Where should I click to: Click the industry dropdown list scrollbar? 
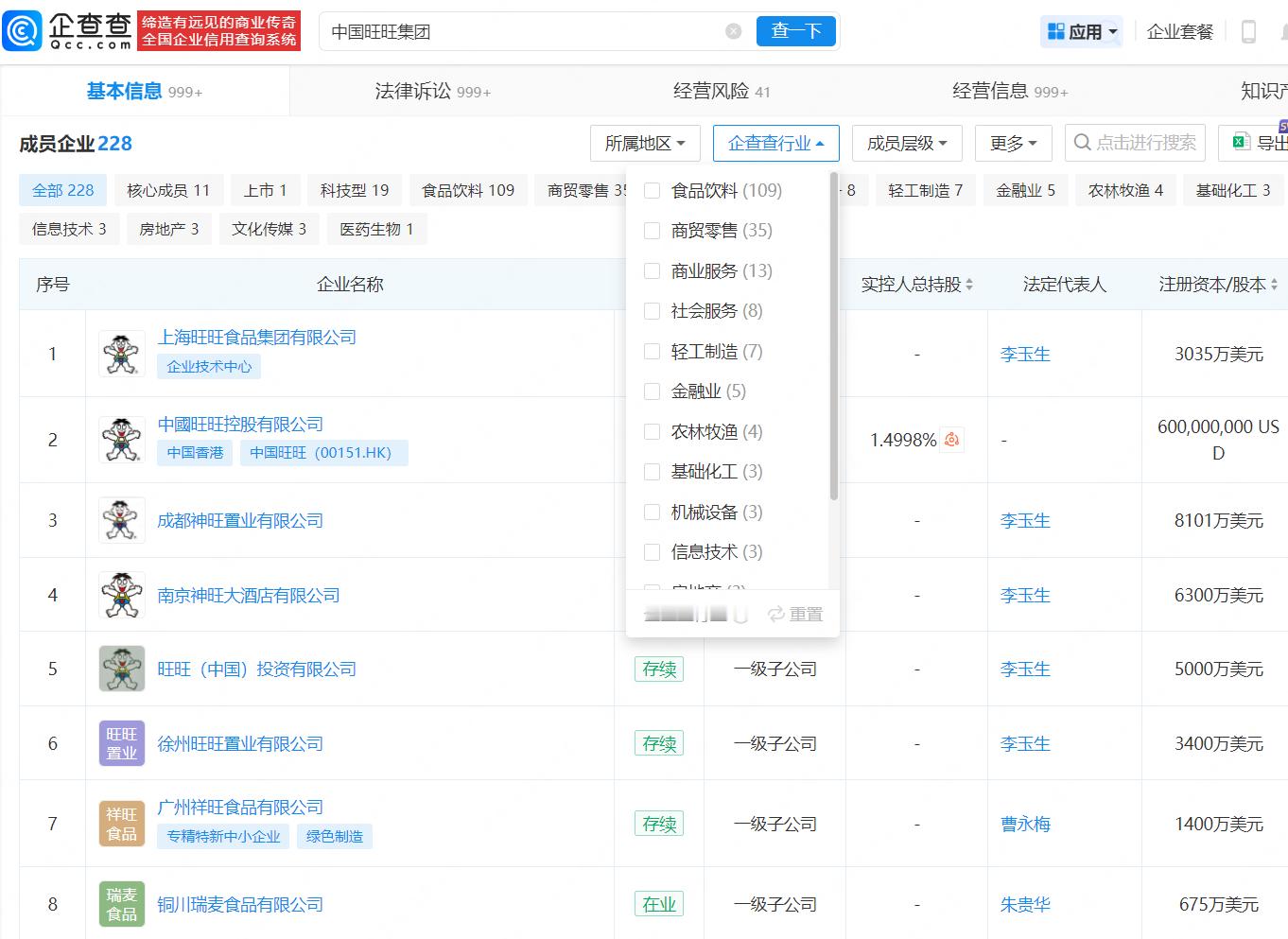833,336
